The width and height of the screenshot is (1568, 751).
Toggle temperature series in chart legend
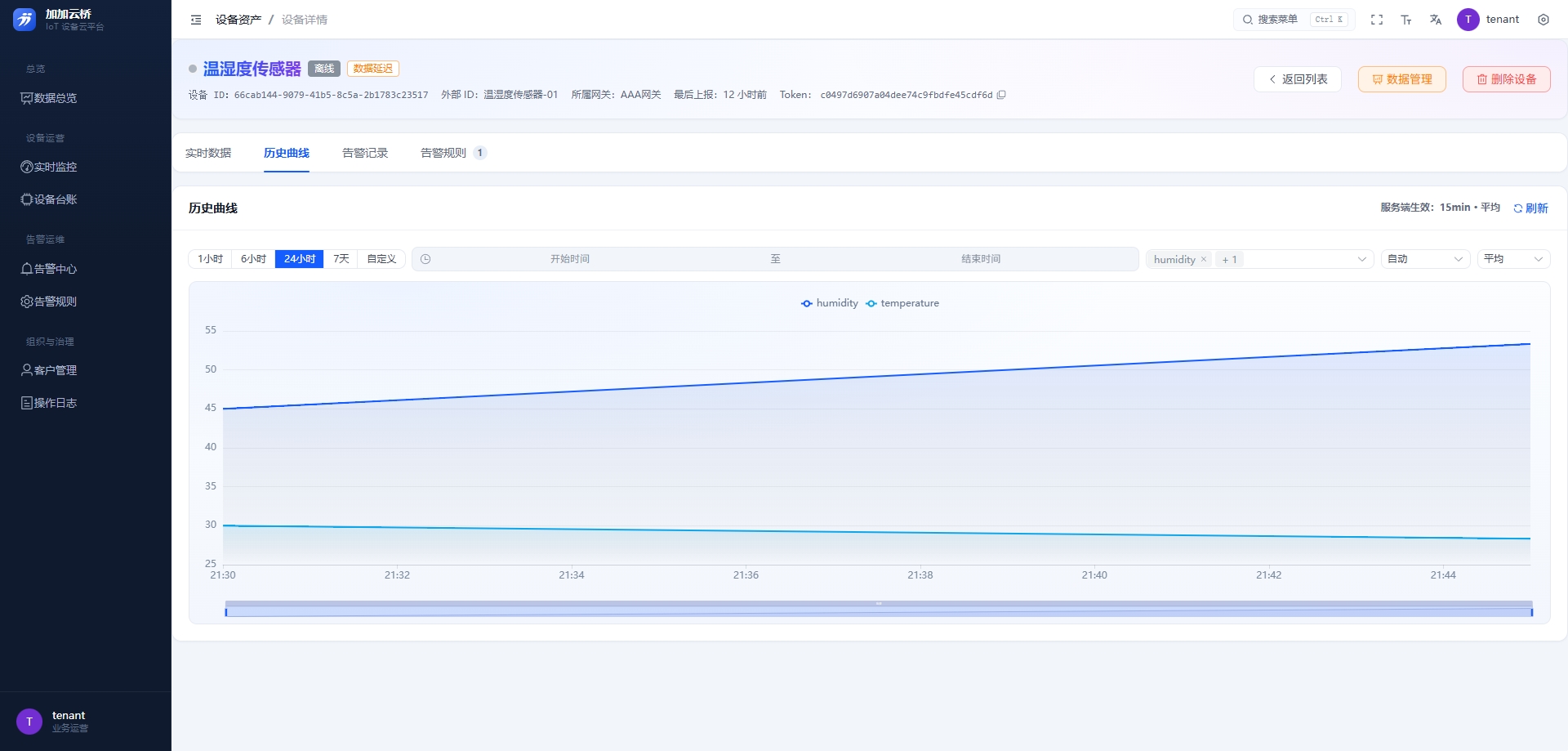(x=902, y=303)
